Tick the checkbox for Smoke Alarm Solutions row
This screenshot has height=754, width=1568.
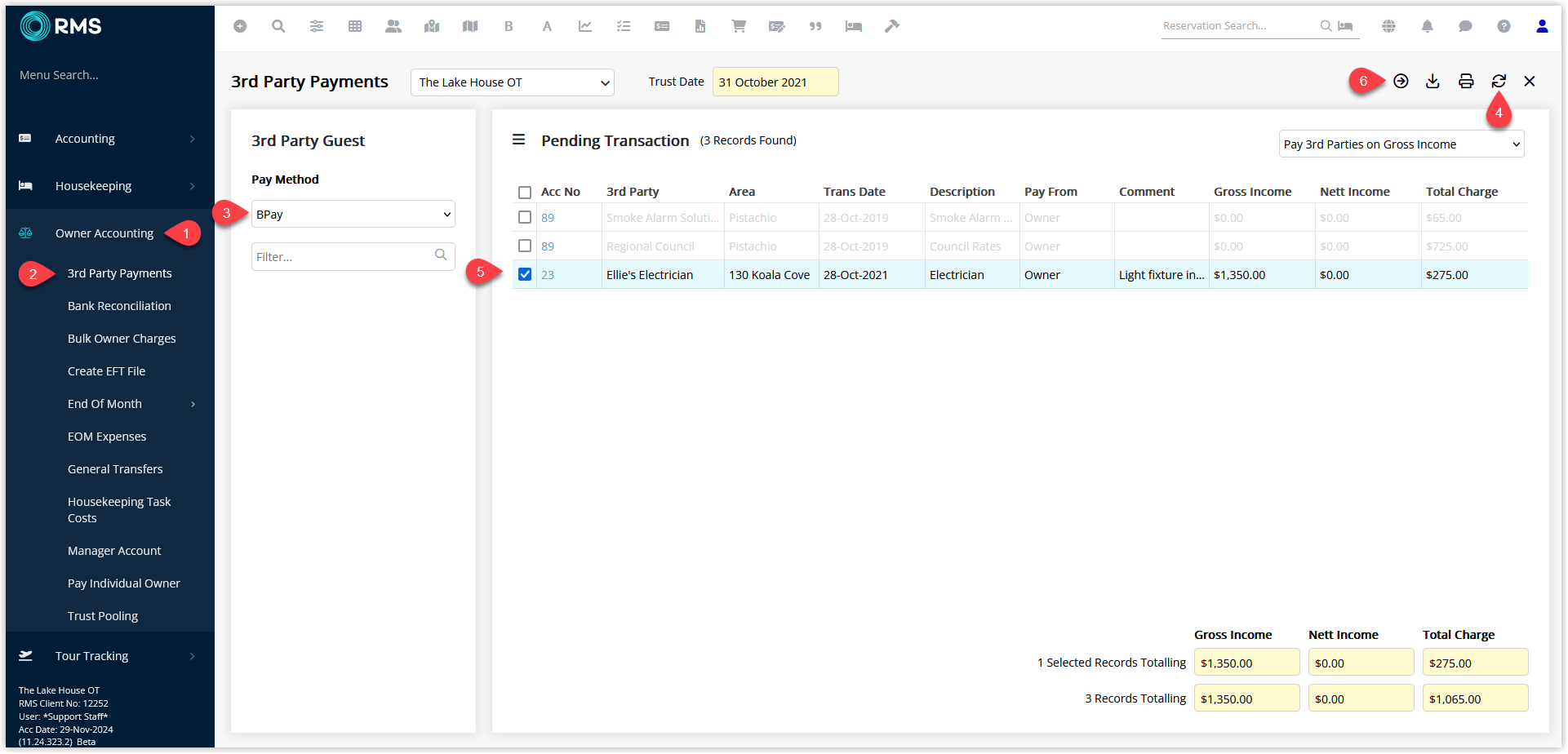coord(525,217)
